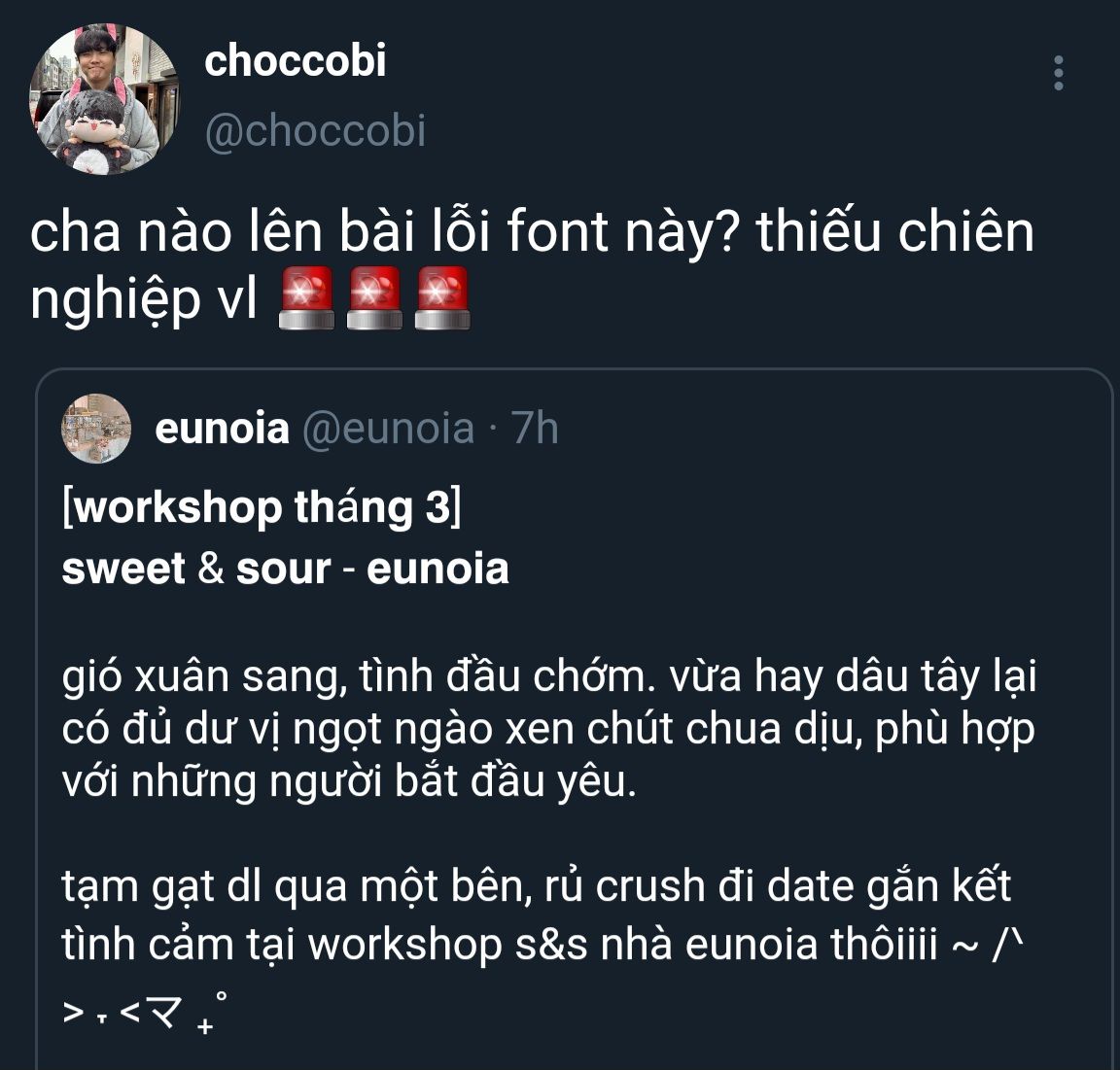Click the second red siren emoji
The image size is (1120, 1070).
[x=374, y=297]
